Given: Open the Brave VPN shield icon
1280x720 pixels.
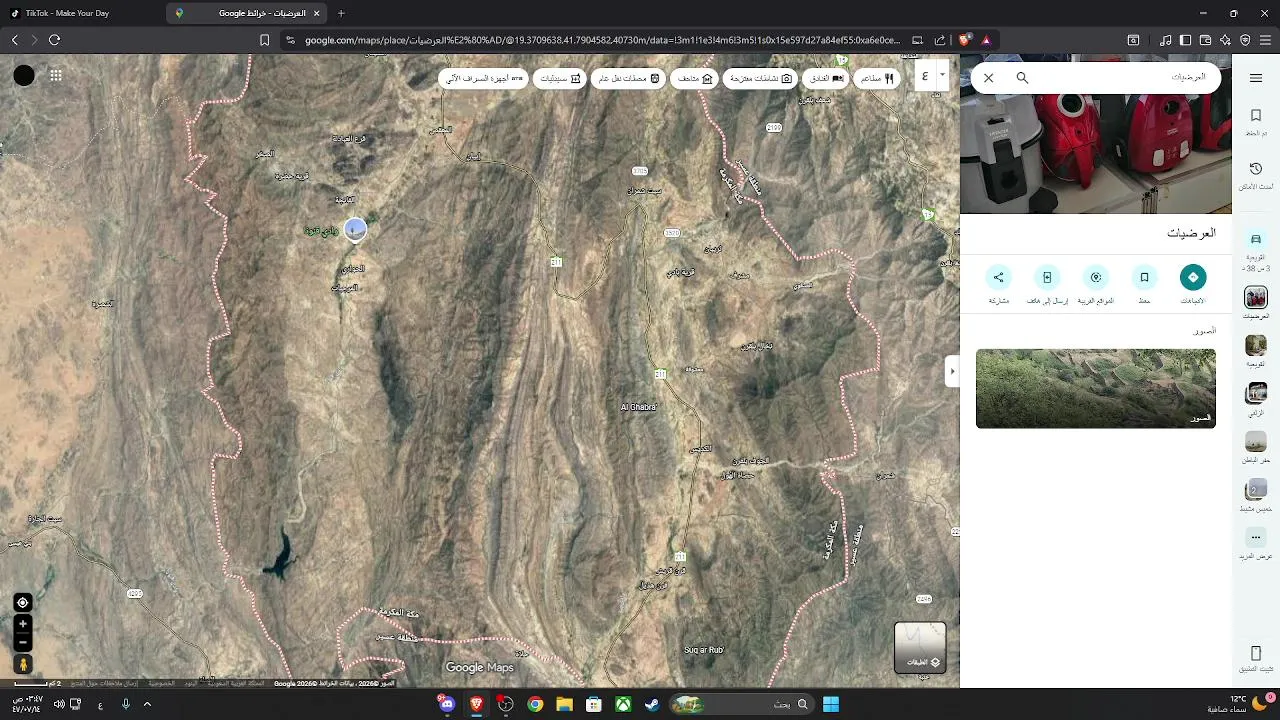Looking at the screenshot, I should click(x=1245, y=40).
